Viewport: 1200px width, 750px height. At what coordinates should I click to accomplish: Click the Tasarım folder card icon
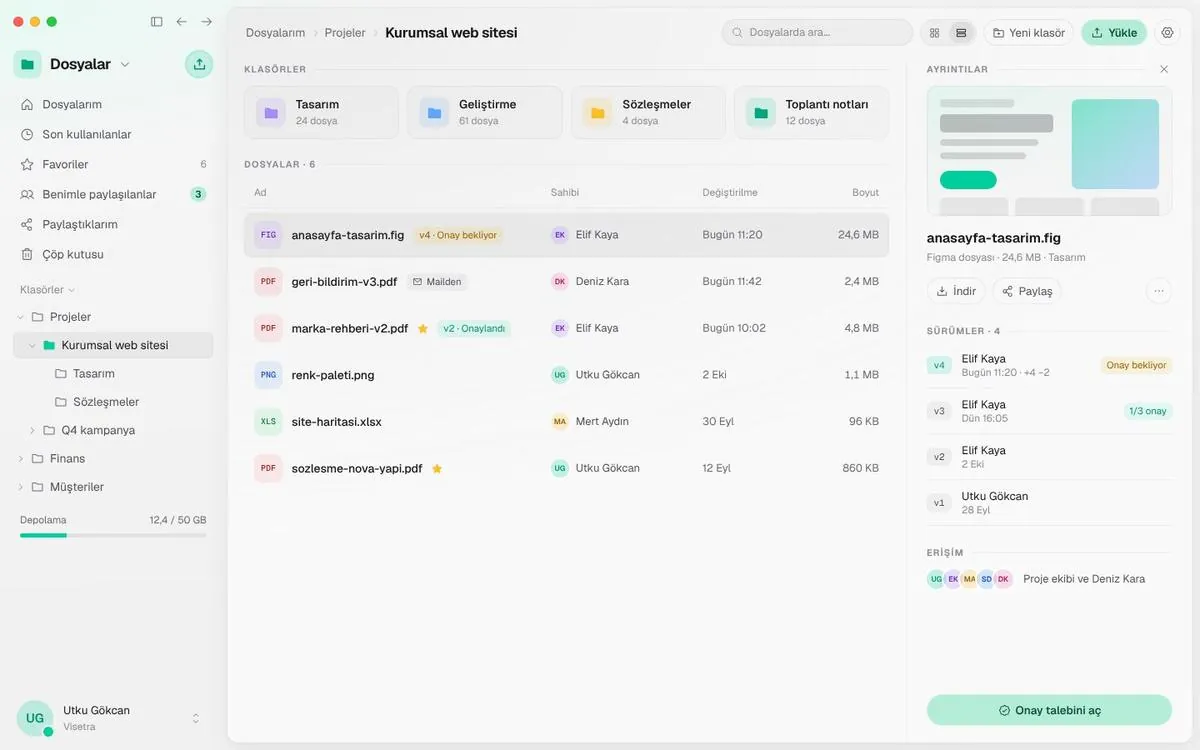click(x=271, y=113)
